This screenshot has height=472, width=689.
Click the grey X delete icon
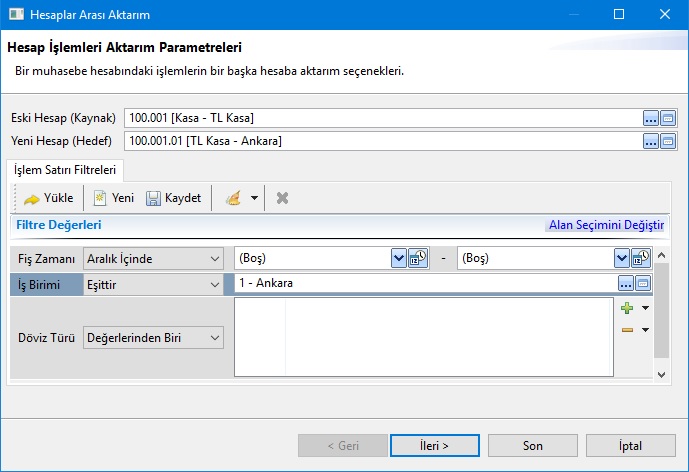point(282,198)
